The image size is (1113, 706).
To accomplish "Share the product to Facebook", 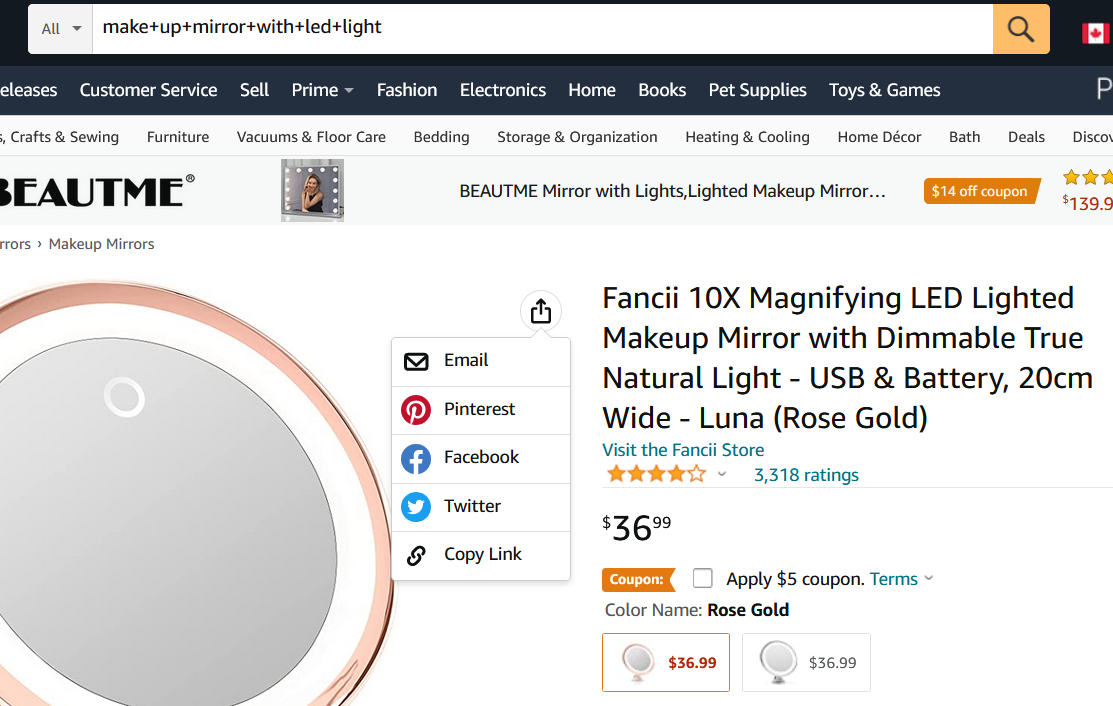I will (481, 457).
